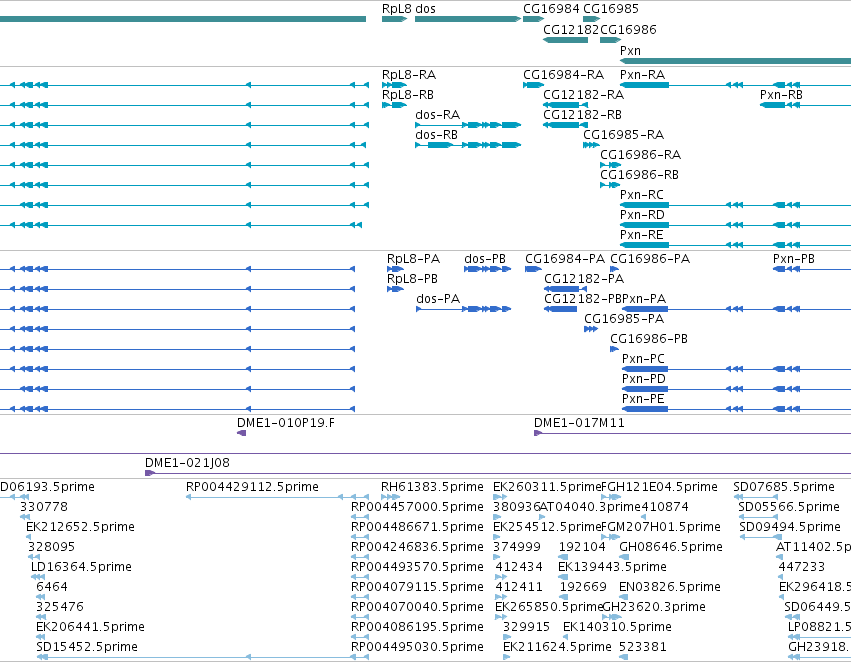
Task: Pick the CG16986-PA protein label
Action: [x=650, y=259]
